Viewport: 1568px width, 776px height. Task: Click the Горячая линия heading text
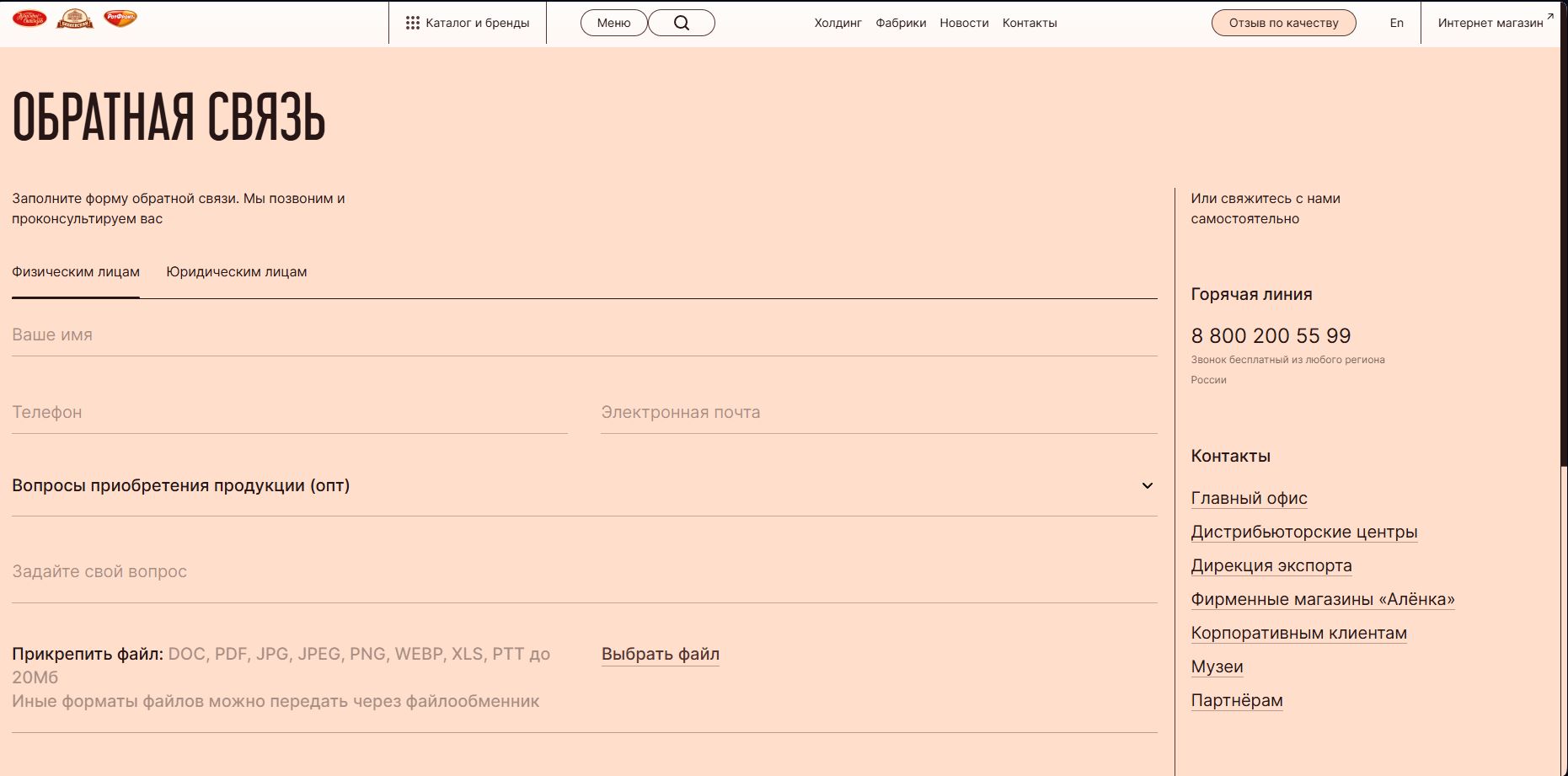[1251, 295]
